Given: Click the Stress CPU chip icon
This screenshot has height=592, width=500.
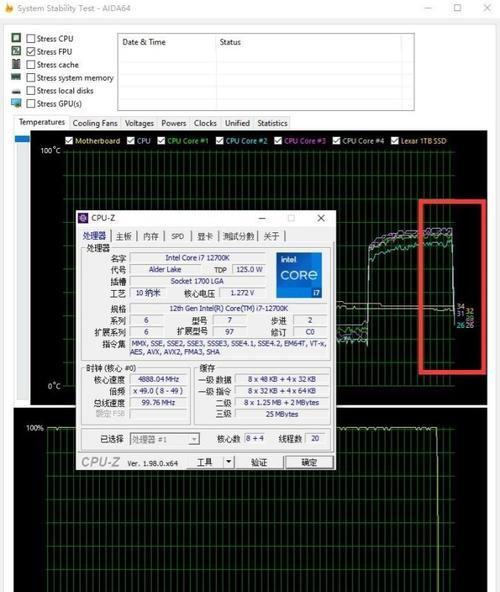Looking at the screenshot, I should [x=16, y=38].
